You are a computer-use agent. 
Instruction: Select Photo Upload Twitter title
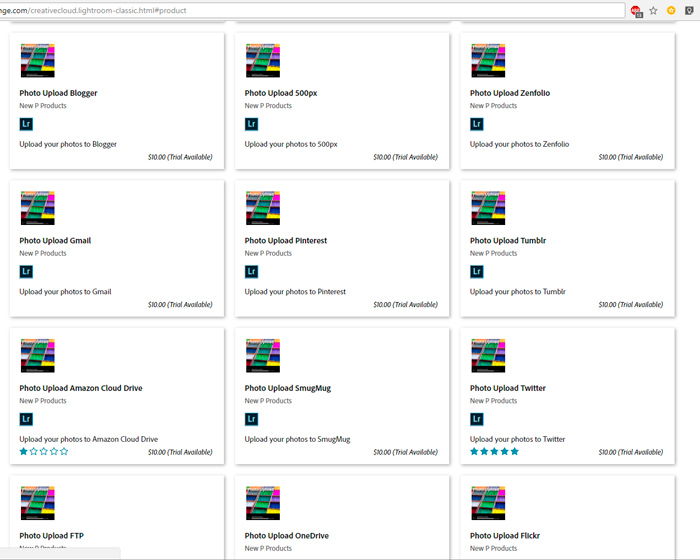508,388
